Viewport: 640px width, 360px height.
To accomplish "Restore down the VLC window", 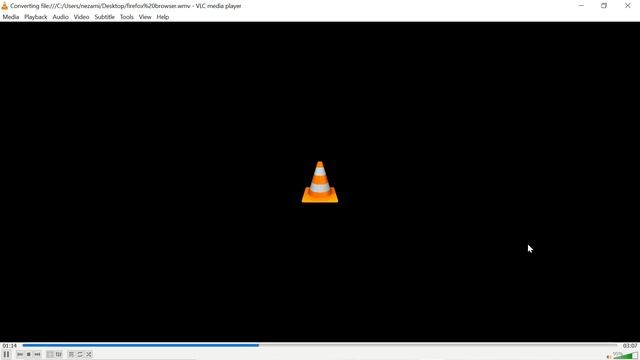I will [x=604, y=6].
